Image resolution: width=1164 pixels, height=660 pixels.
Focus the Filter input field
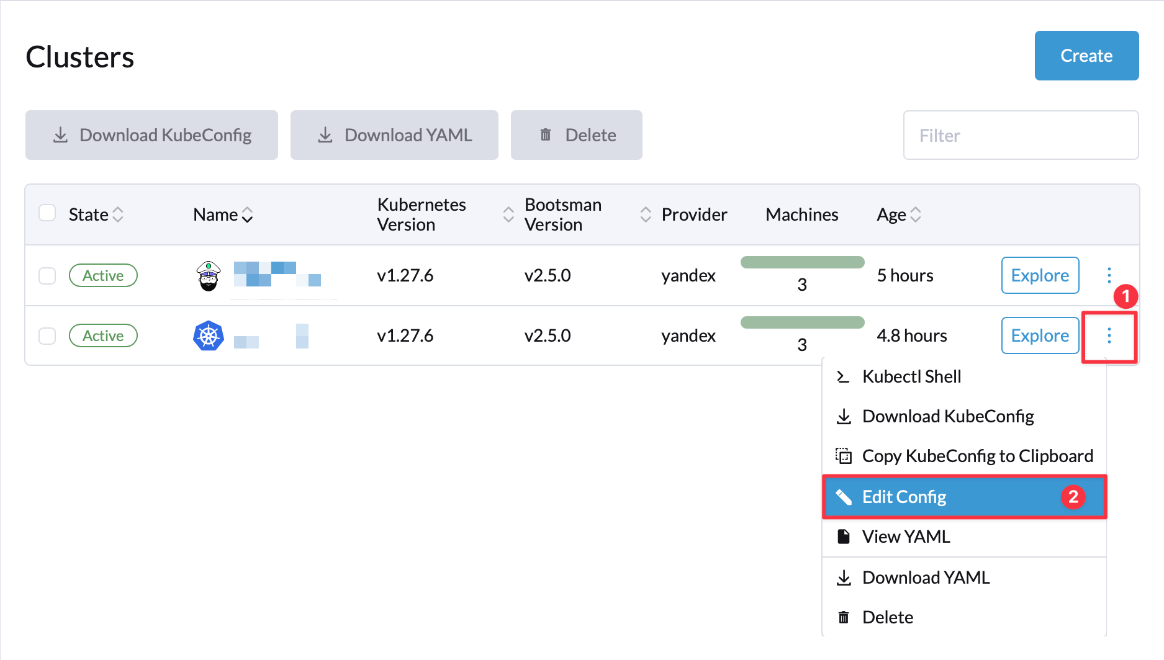click(1020, 135)
